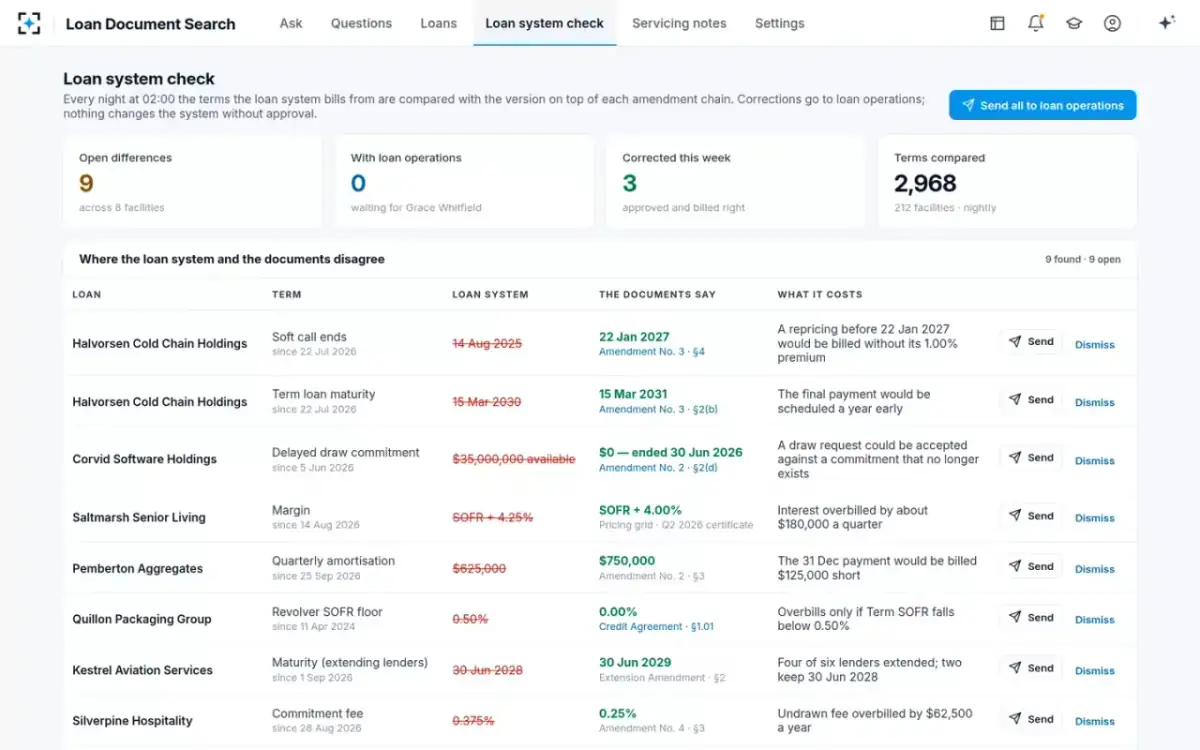Screen dimensions: 1200x750
Task: Open the user profile icon
Action: point(1112,23)
